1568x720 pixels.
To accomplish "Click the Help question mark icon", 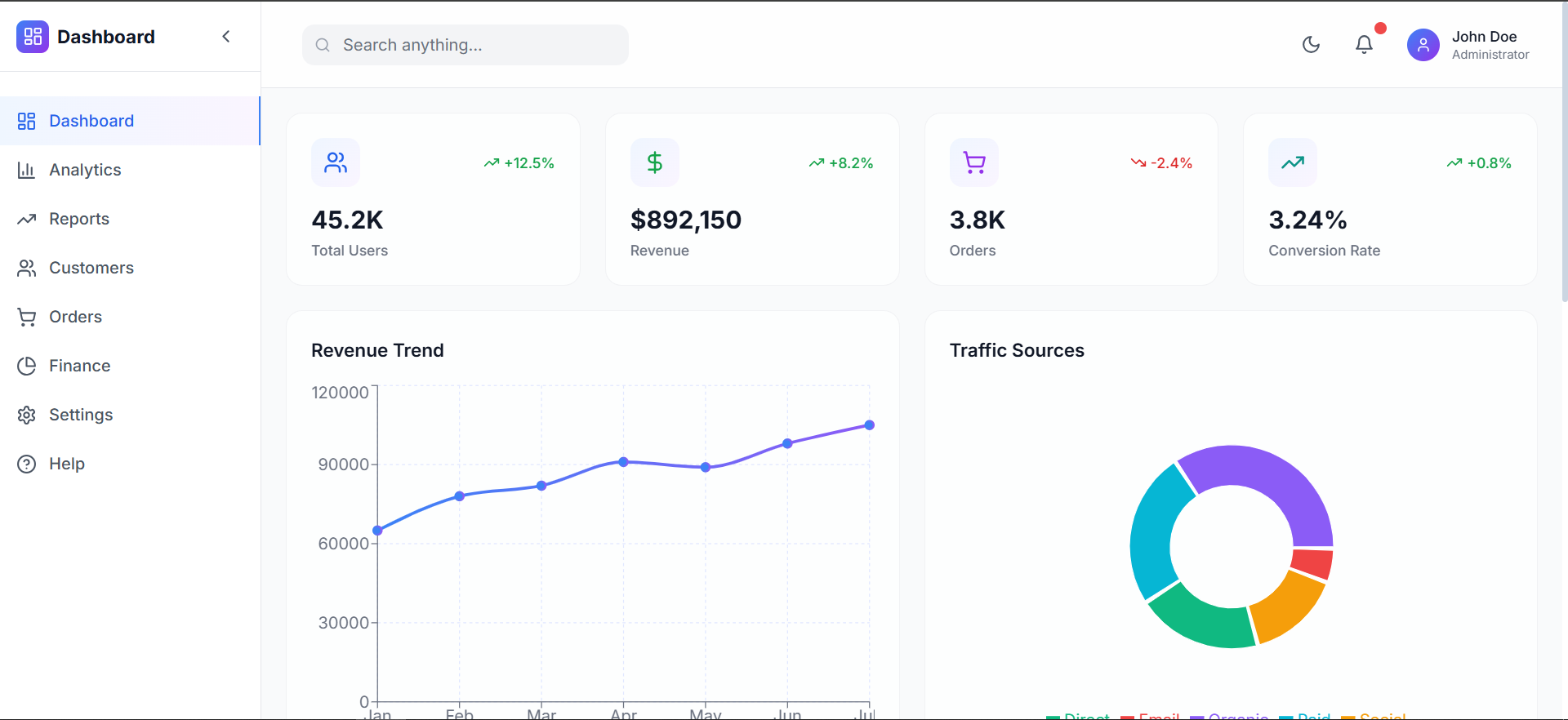I will tap(27, 464).
